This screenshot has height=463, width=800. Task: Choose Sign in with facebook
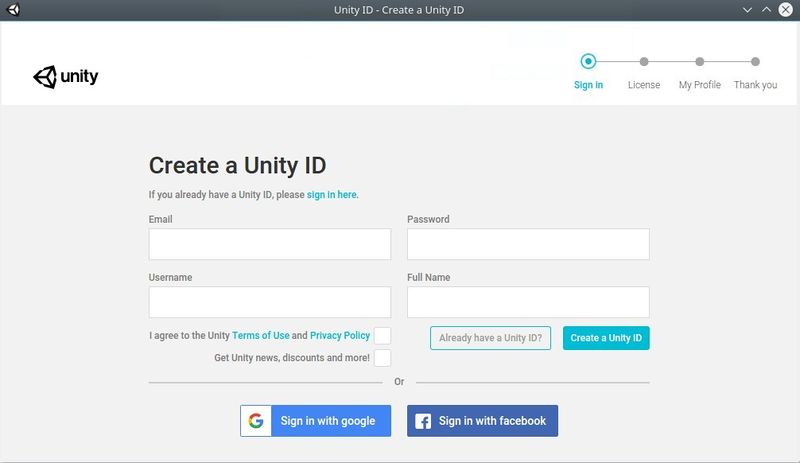(482, 421)
